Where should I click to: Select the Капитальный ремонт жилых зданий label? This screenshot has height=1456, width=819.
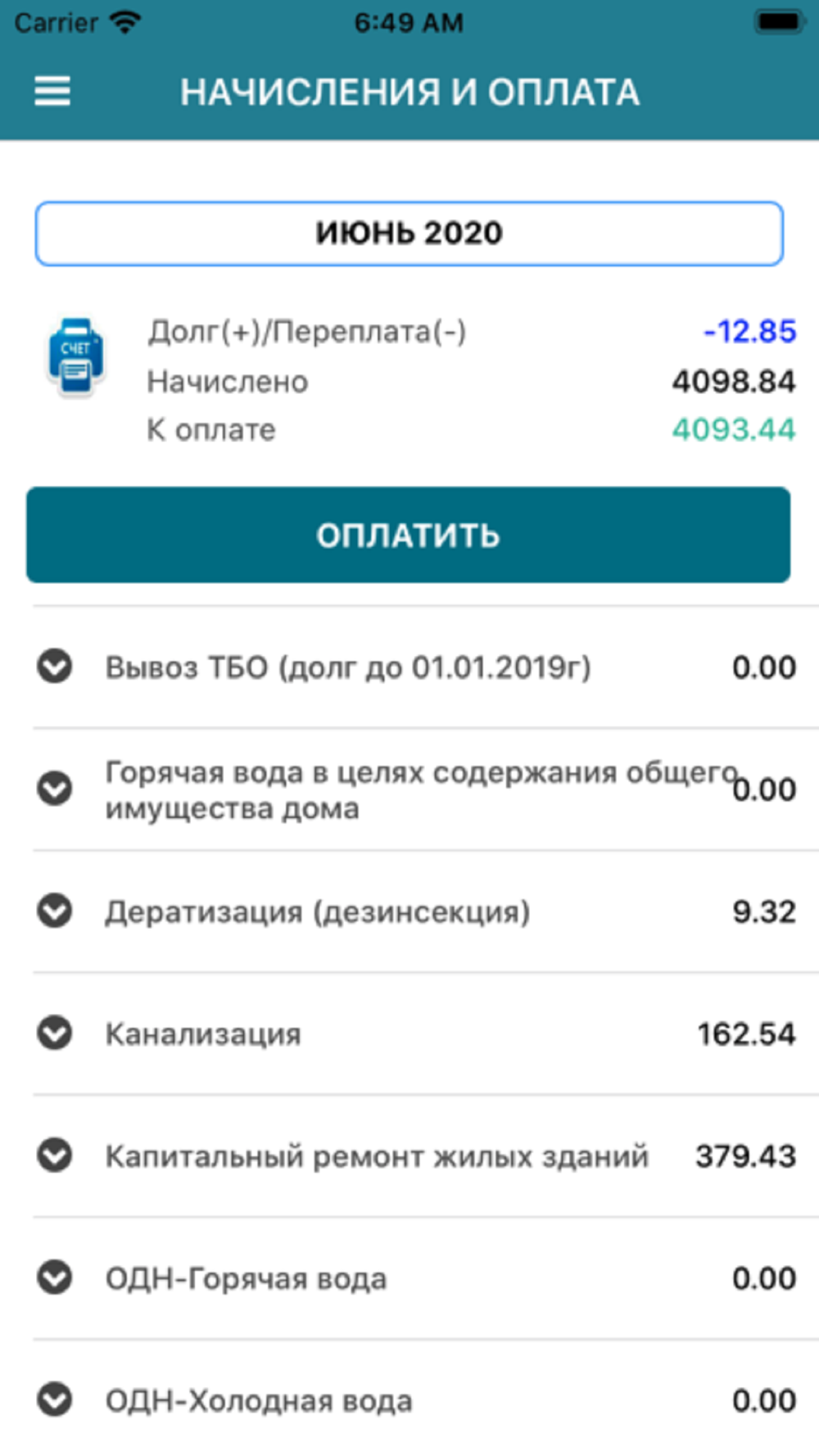pyautogui.click(x=377, y=1156)
